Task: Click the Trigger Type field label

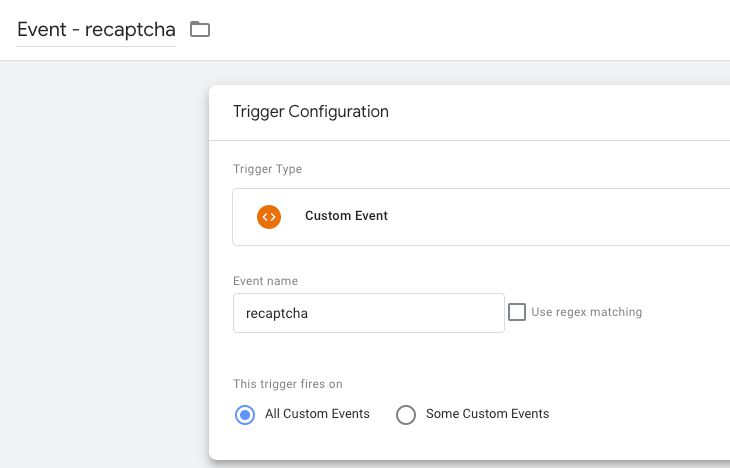Action: (267, 169)
